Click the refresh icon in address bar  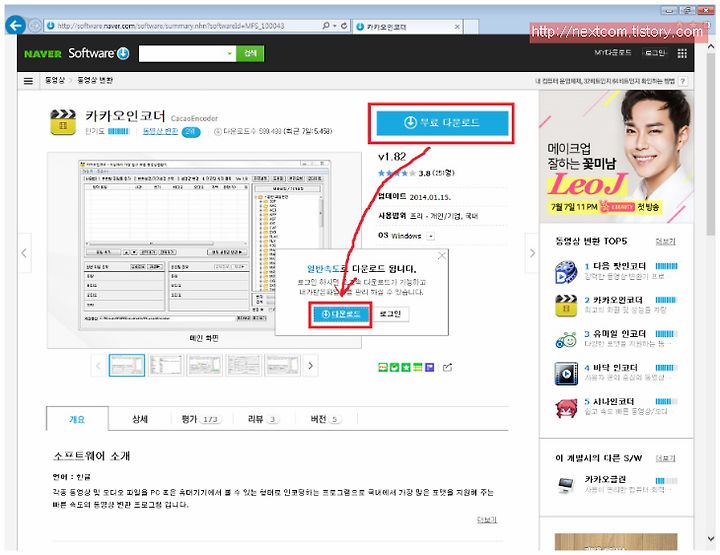(343, 26)
